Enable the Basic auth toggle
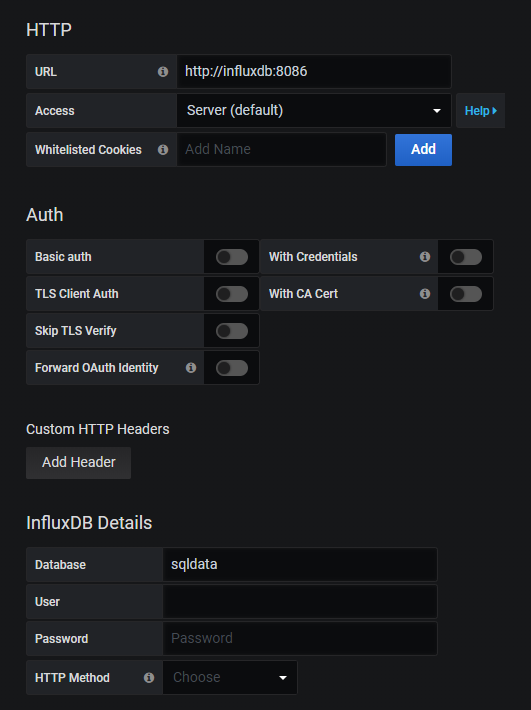This screenshot has height=710, width=531. (232, 257)
